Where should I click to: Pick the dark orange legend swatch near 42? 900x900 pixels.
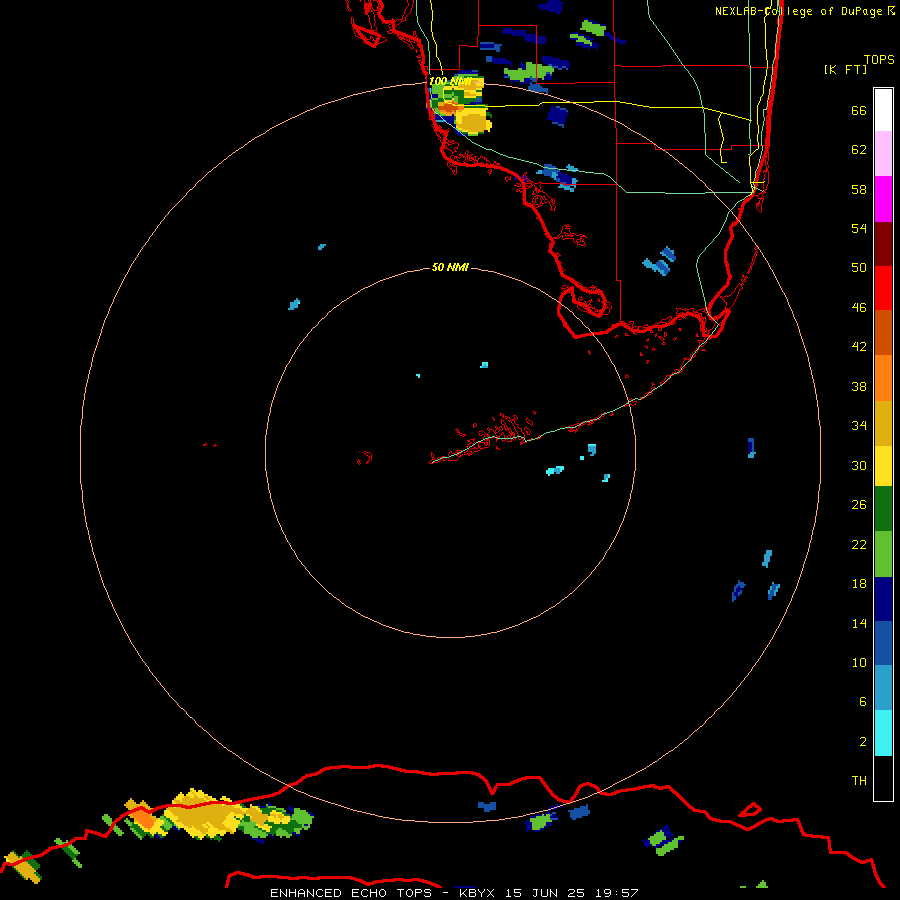tap(883, 332)
